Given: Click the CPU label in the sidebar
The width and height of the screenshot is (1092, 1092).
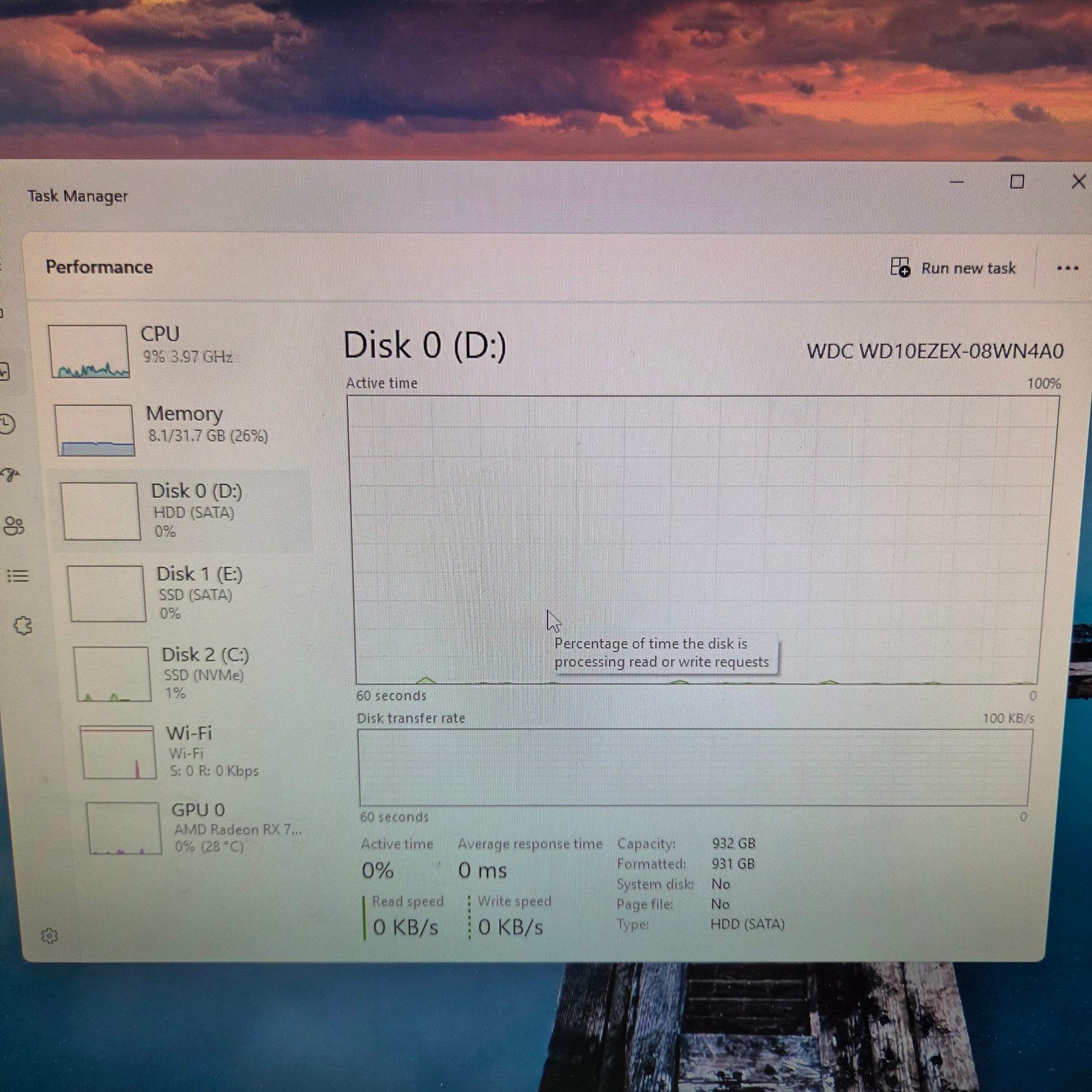Looking at the screenshot, I should click(x=160, y=334).
